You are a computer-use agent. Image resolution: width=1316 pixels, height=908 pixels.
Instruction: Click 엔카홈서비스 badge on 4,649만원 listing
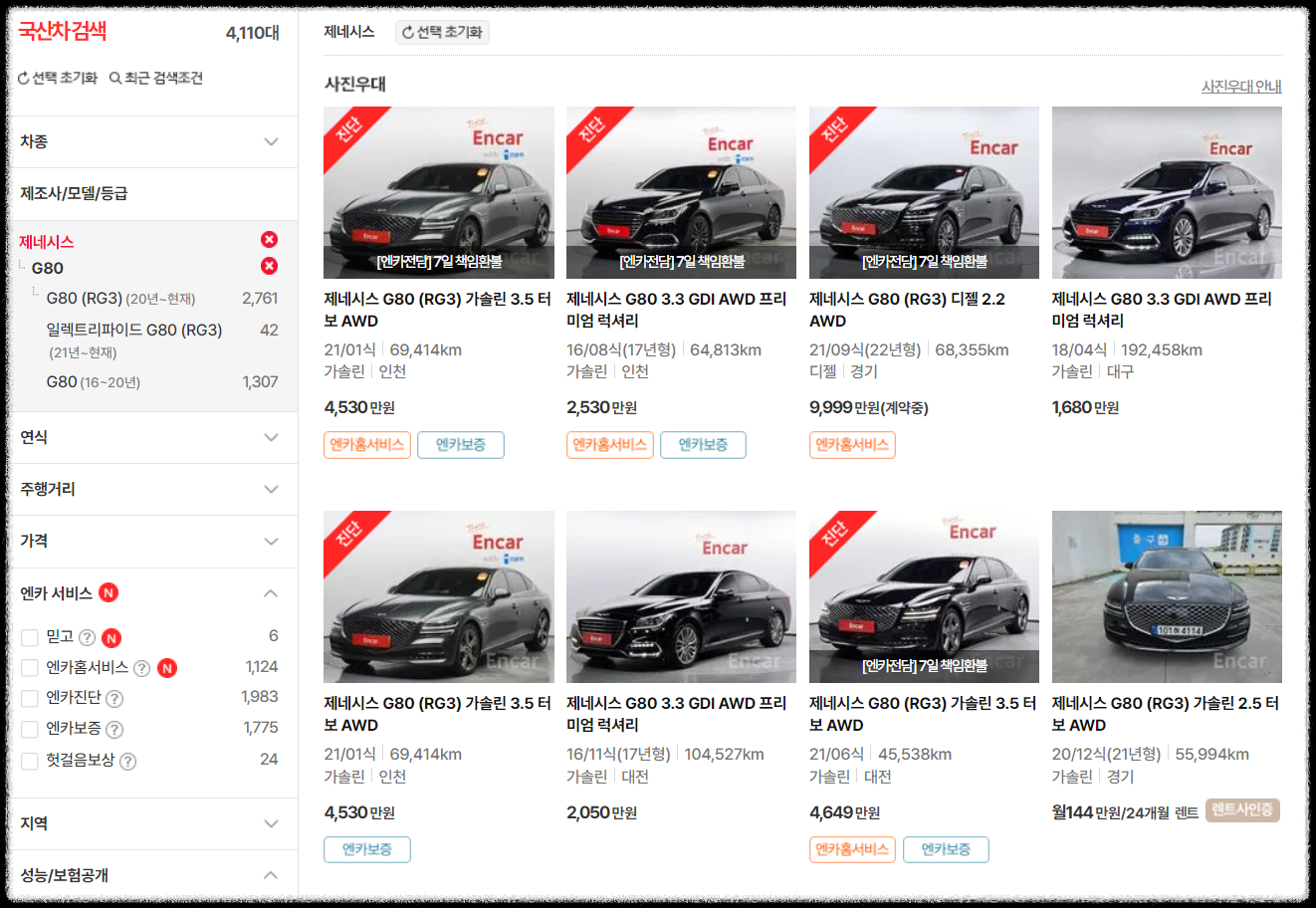[x=852, y=849]
